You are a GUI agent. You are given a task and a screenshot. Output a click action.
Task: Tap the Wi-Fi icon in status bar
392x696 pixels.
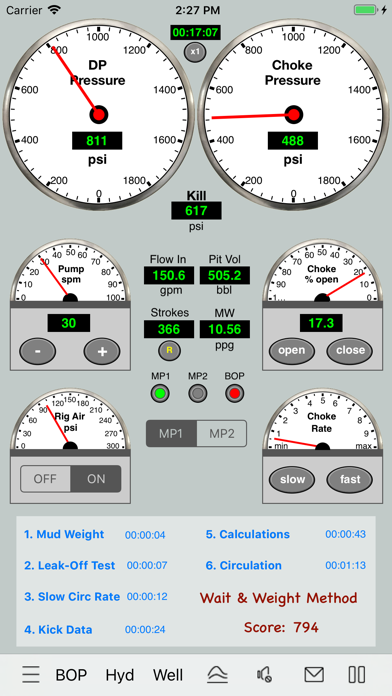[x=55, y=9]
